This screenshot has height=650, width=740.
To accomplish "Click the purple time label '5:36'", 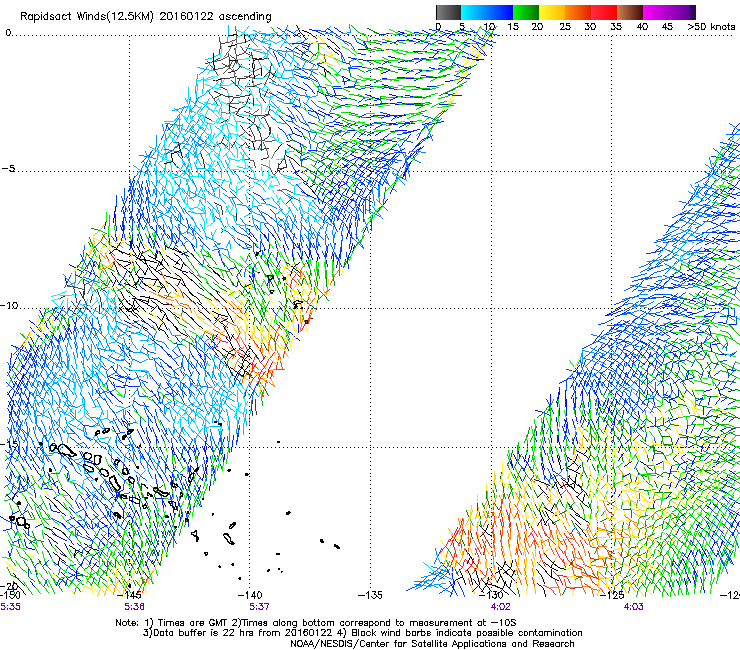I will tap(134, 607).
